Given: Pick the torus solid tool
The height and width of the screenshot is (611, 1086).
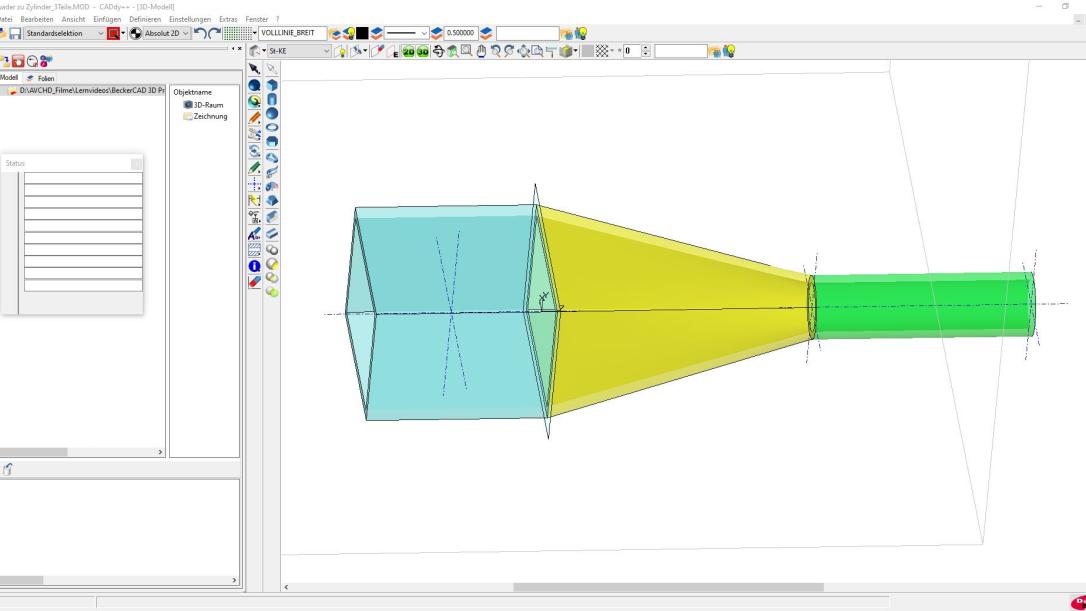Looking at the screenshot, I should coord(272,128).
